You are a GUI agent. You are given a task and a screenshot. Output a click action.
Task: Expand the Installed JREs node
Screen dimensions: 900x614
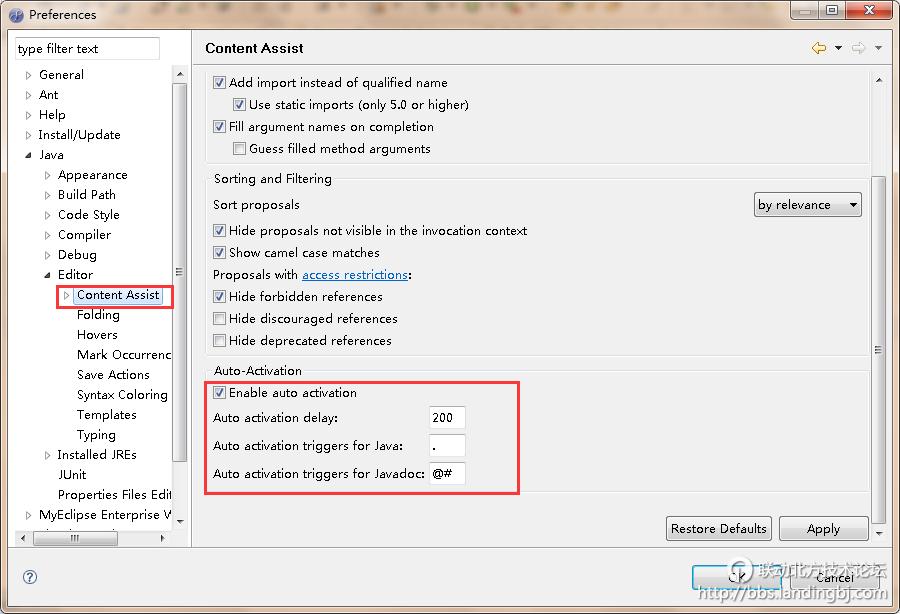47,455
